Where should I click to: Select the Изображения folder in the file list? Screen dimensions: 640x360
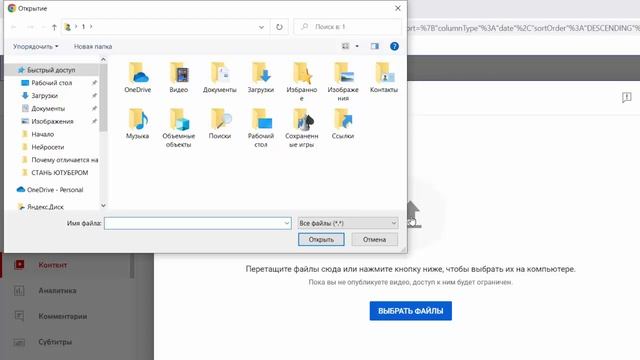(343, 82)
